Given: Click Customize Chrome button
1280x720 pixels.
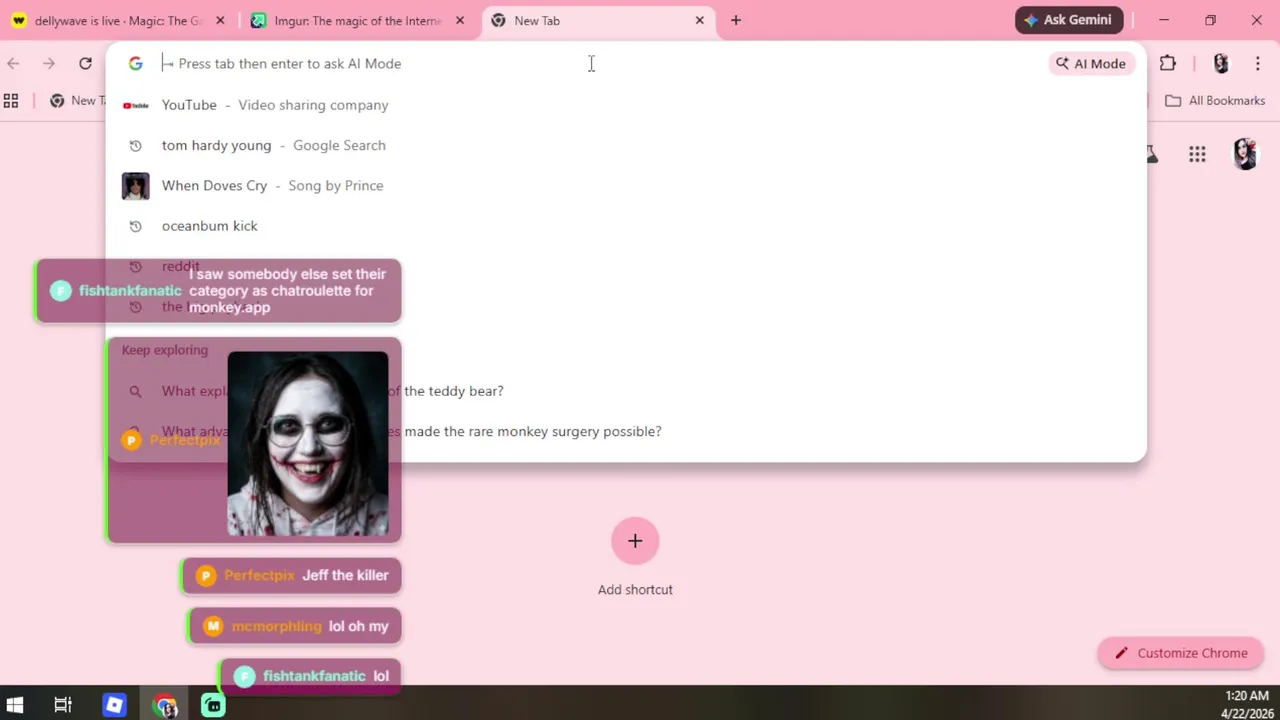Looking at the screenshot, I should point(1181,653).
